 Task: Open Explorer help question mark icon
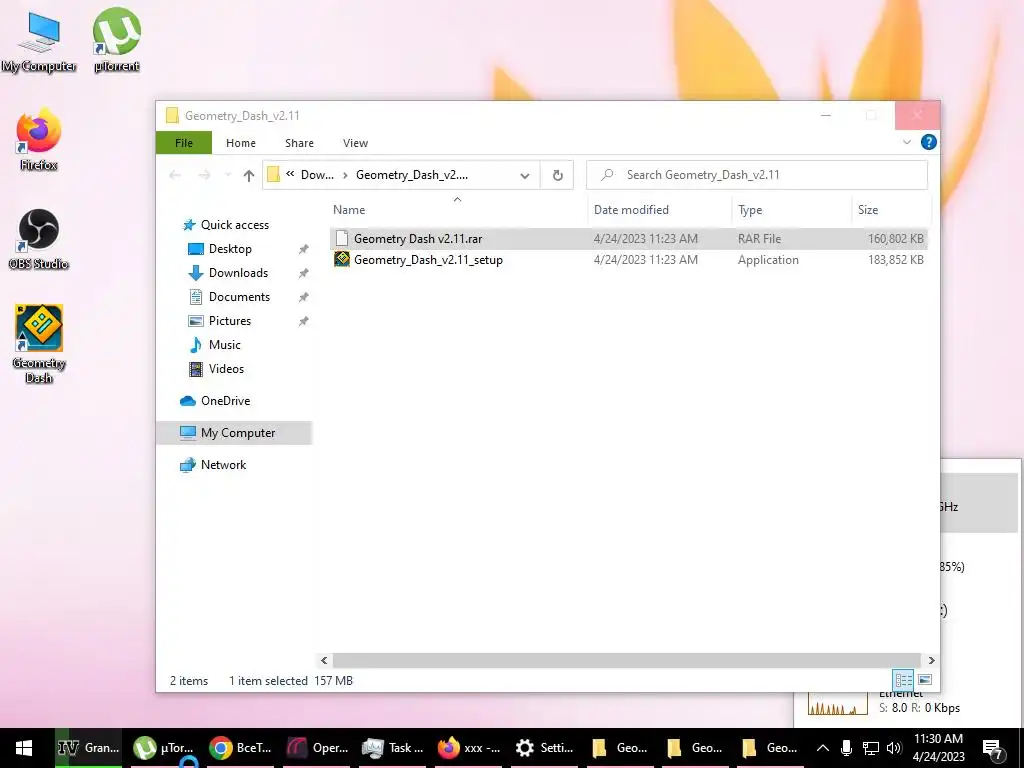[928, 142]
